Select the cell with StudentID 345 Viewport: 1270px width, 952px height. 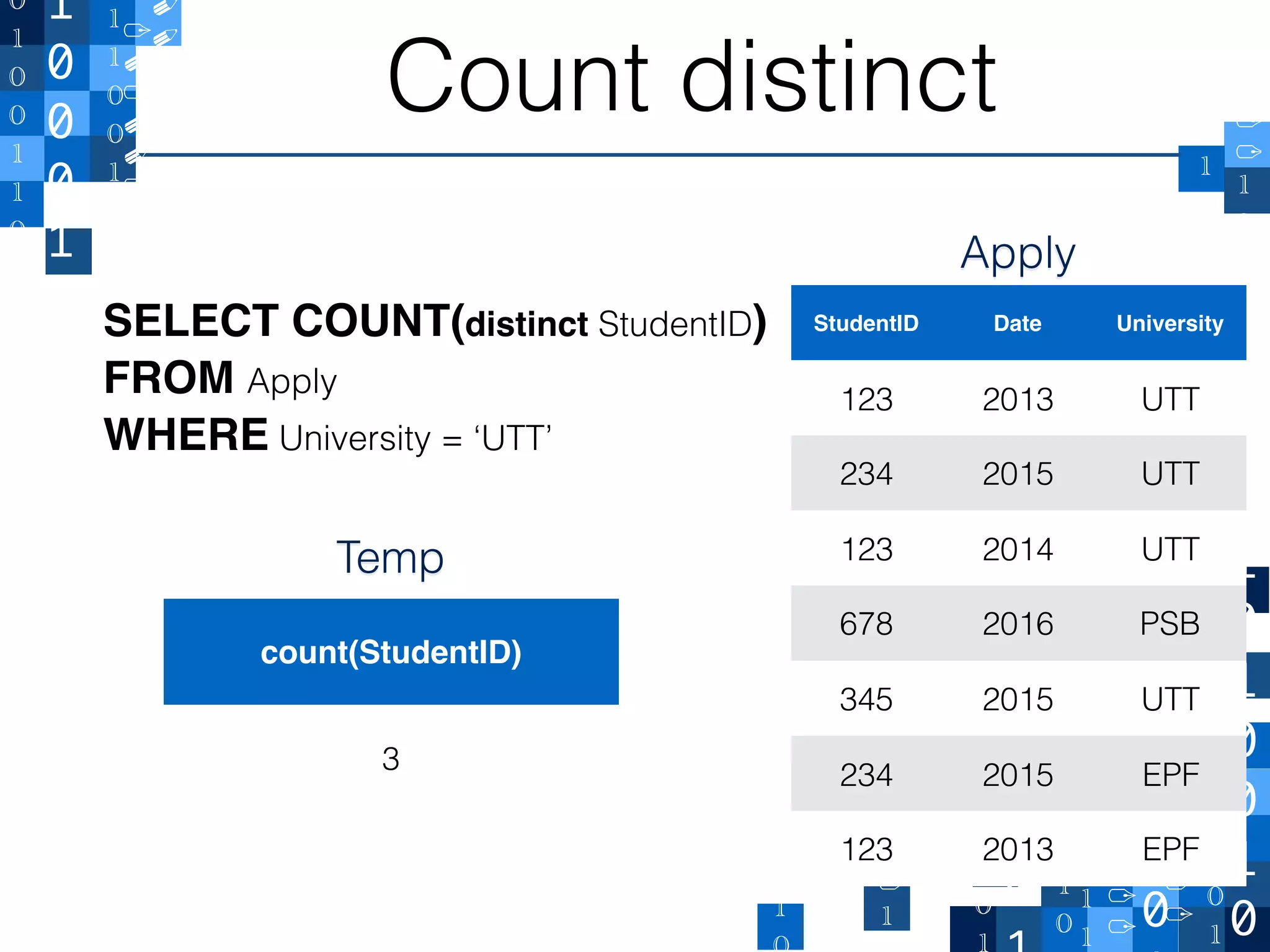point(866,699)
